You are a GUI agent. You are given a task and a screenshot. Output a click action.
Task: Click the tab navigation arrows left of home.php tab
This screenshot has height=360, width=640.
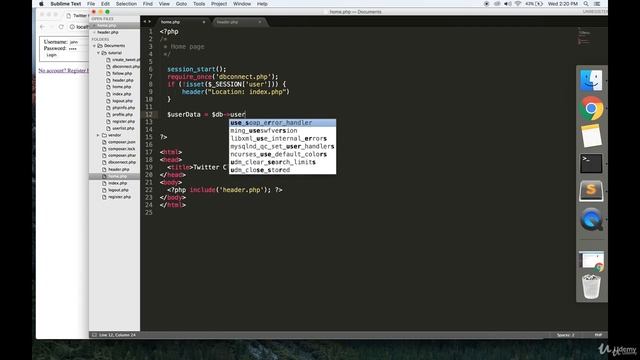pyautogui.click(x=147, y=22)
